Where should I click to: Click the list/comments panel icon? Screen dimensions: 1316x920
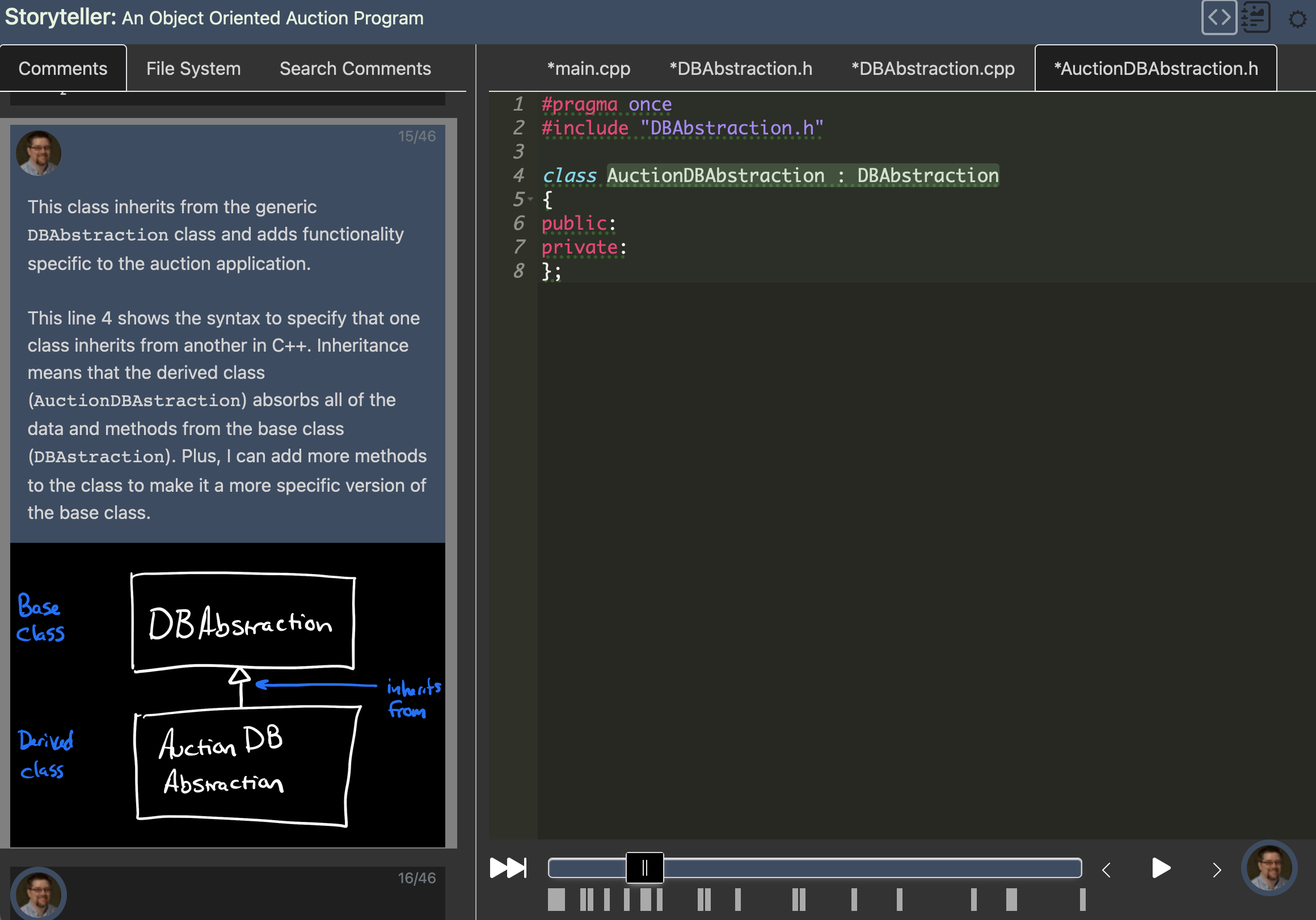1254,17
